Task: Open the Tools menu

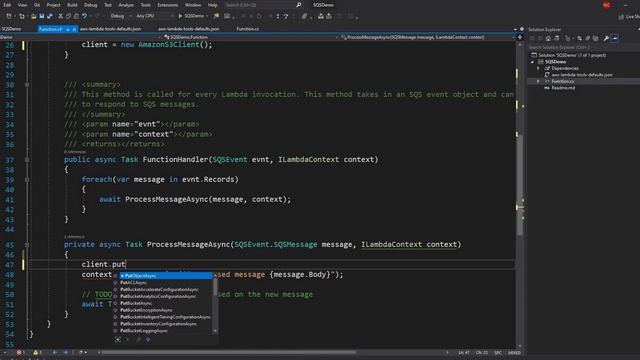Action: 146,5
